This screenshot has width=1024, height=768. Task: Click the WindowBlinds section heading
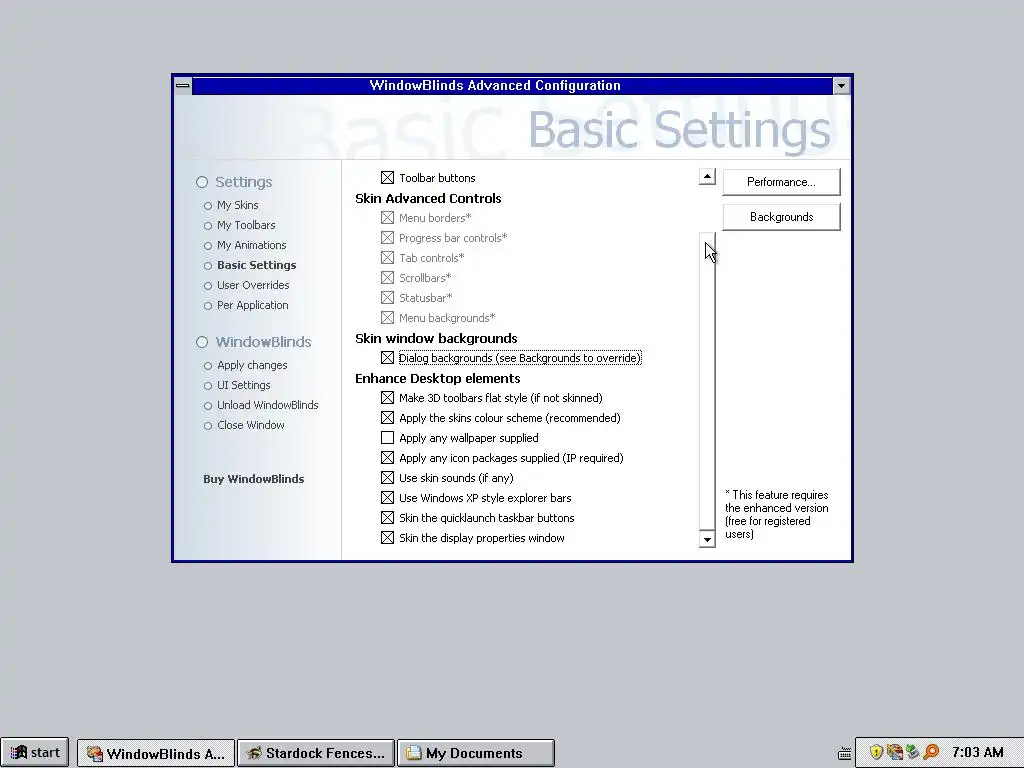coord(263,342)
